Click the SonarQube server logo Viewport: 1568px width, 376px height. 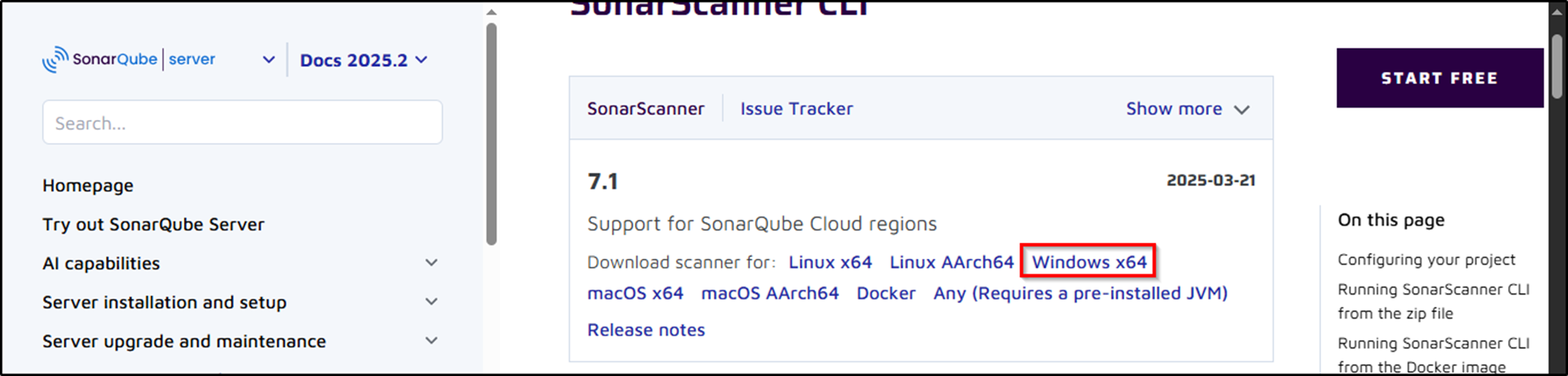pyautogui.click(x=128, y=59)
